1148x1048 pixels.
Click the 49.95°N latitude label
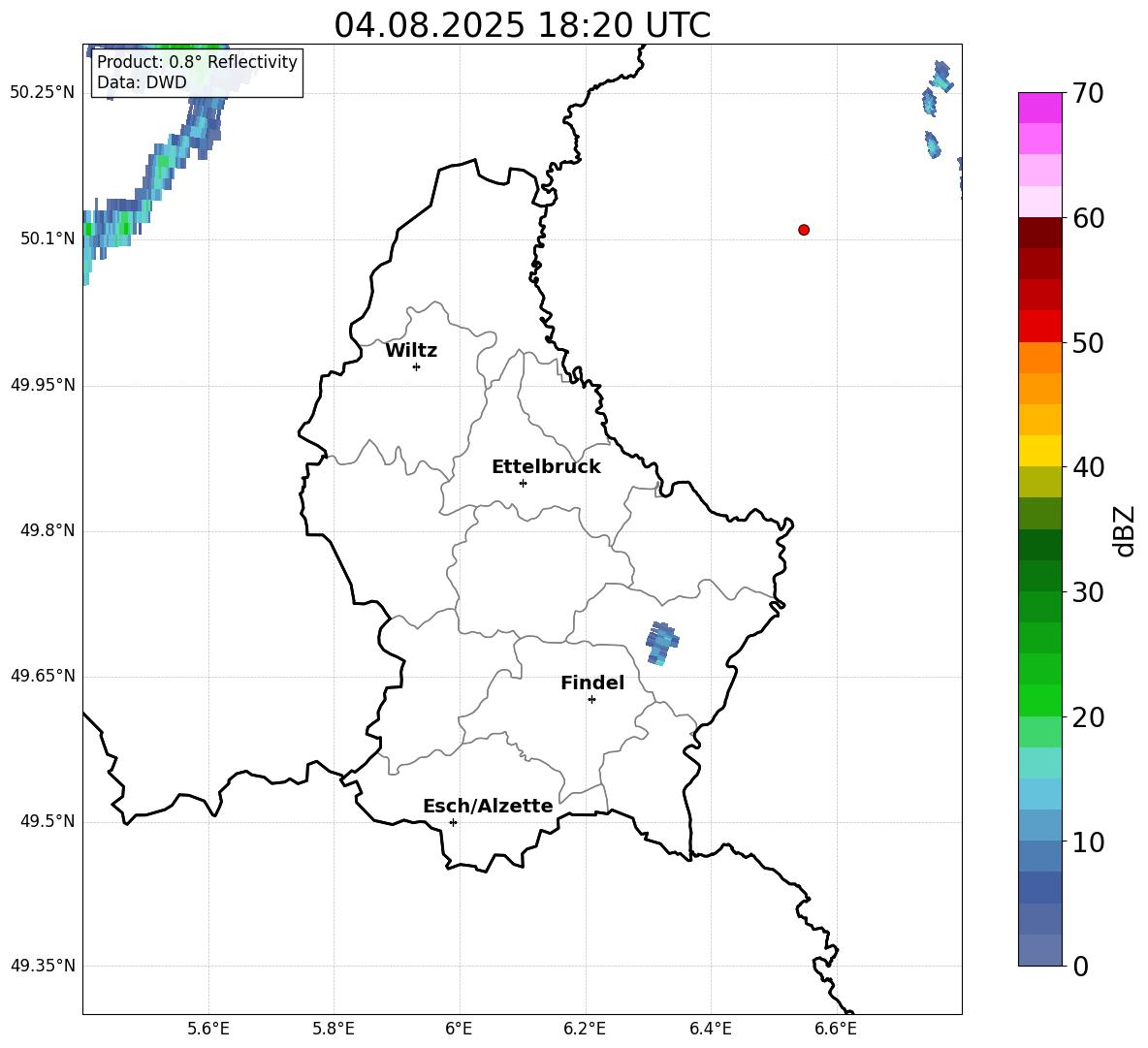click(43, 385)
